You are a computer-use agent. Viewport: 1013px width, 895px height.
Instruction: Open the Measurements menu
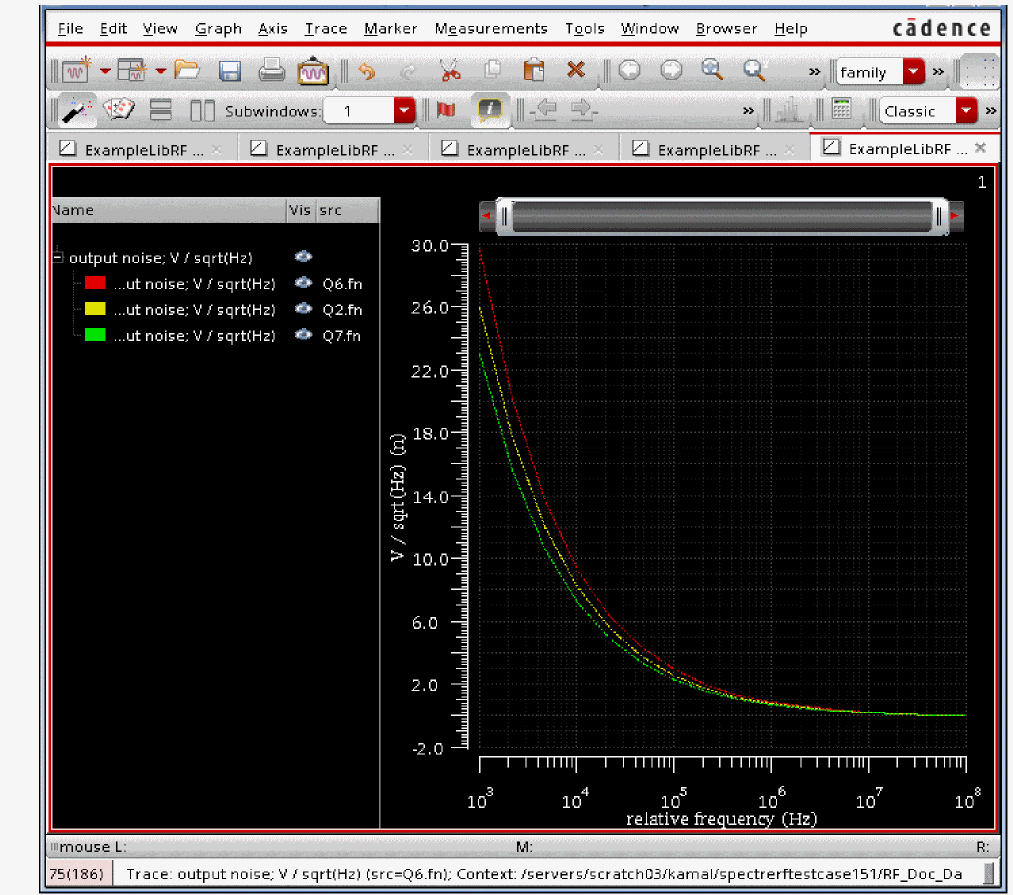click(x=491, y=29)
